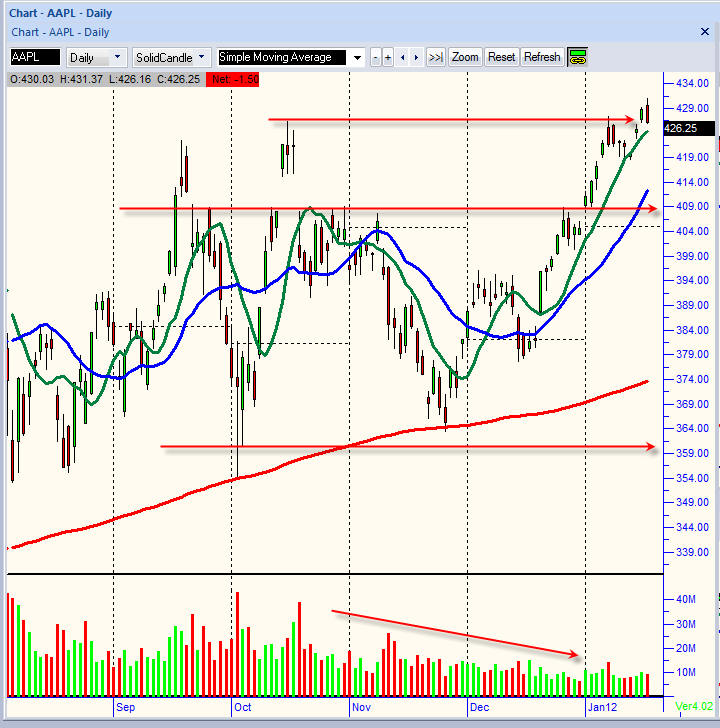The width and height of the screenshot is (720, 728).
Task: Click the right arrow chart button
Action: [x=416, y=58]
